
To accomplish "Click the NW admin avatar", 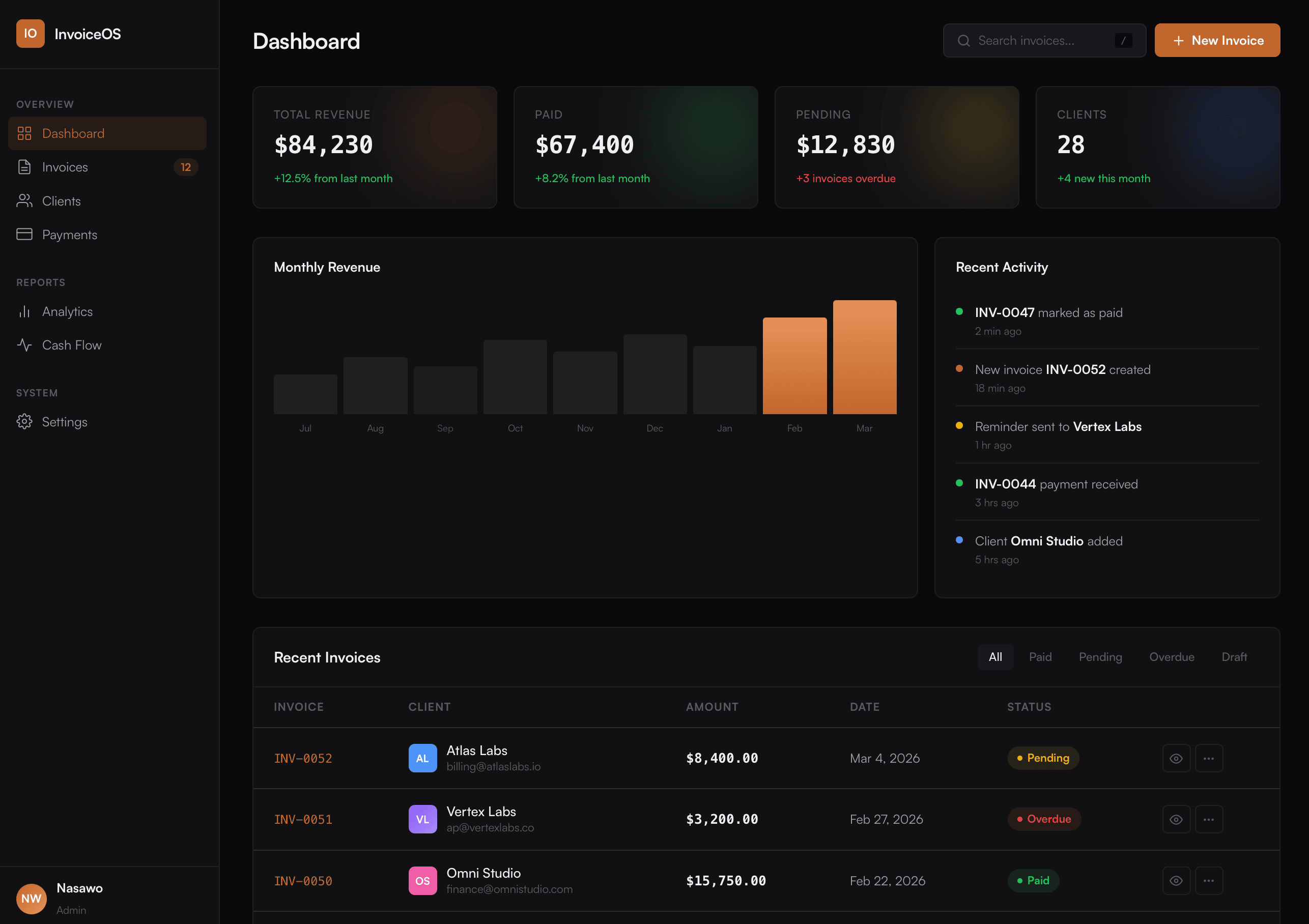I will 32,899.
